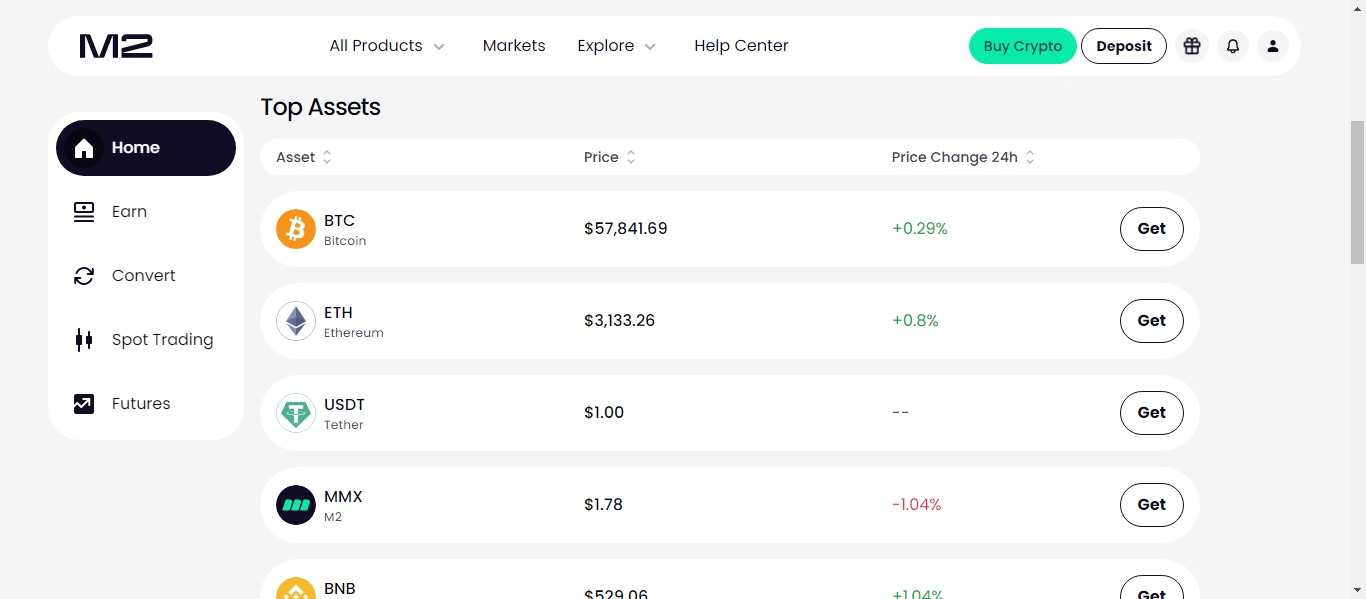This screenshot has height=599, width=1366.
Task: Select the Bitcoin coin icon
Action: tap(296, 229)
